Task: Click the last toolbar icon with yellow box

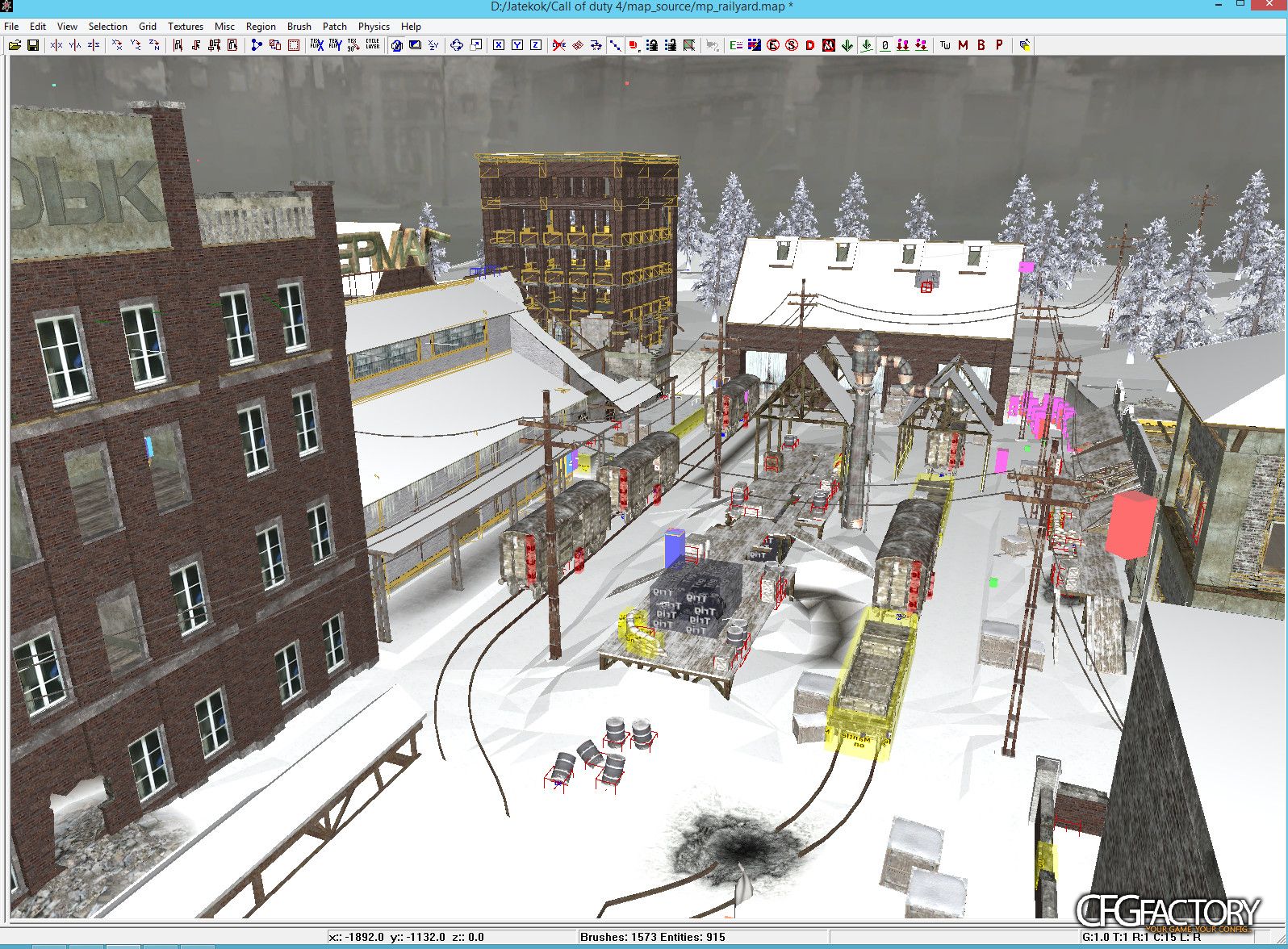Action: [x=1025, y=45]
